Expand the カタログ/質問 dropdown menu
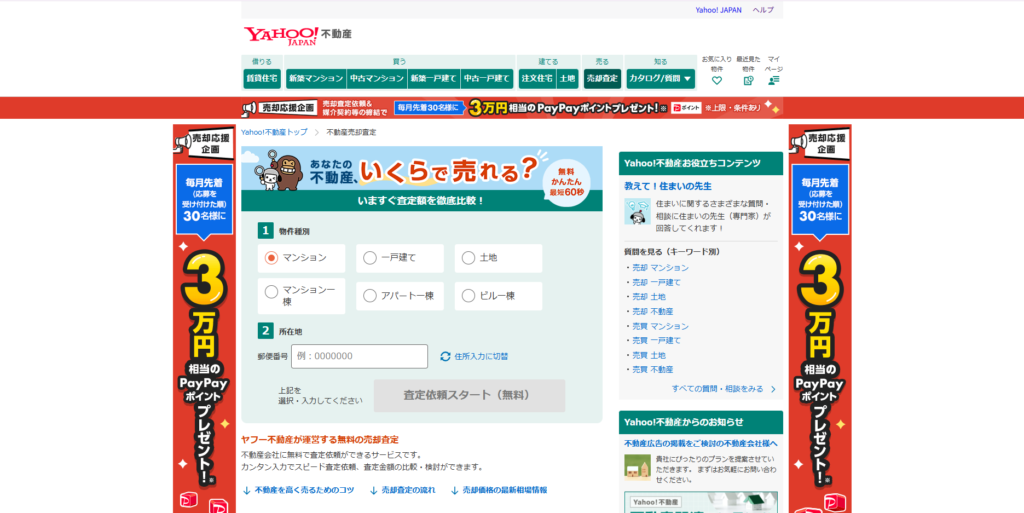The width and height of the screenshot is (1024, 513). [660, 78]
